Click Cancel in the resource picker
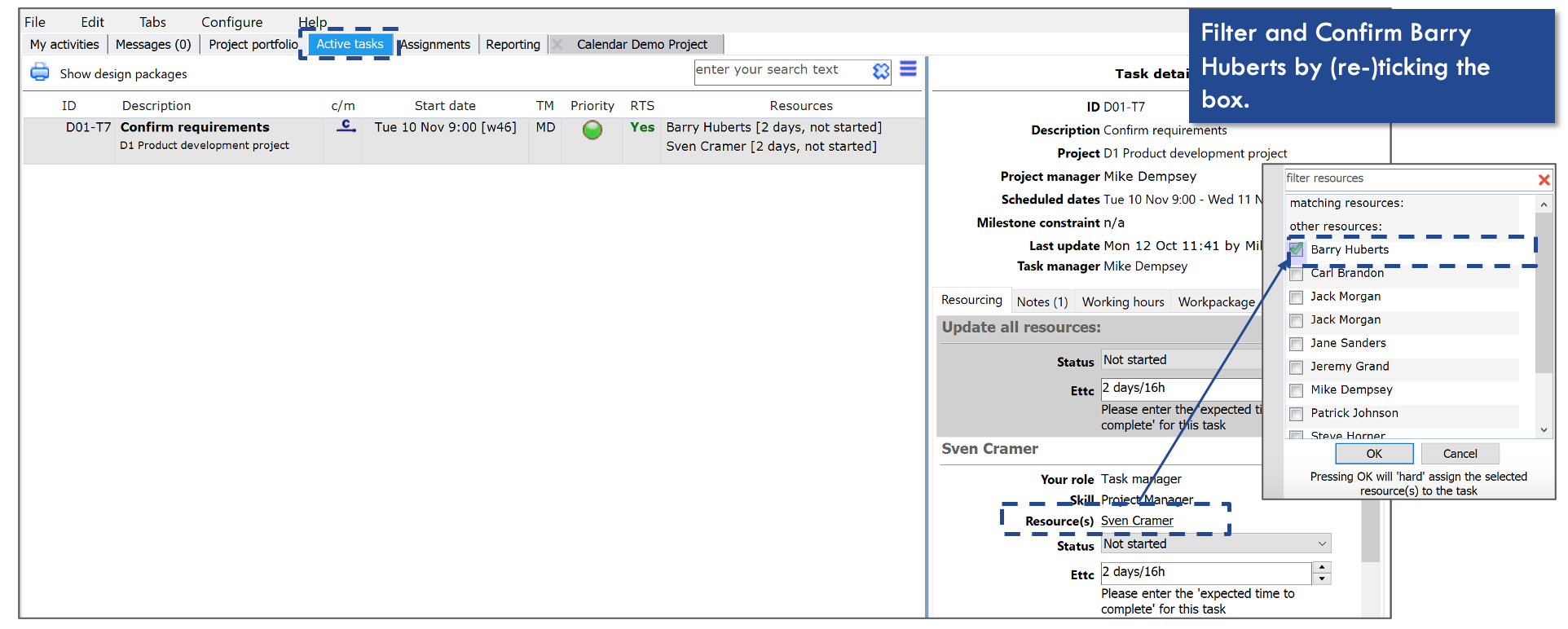Image resolution: width=1568 pixels, height=629 pixels. pyautogui.click(x=1460, y=454)
